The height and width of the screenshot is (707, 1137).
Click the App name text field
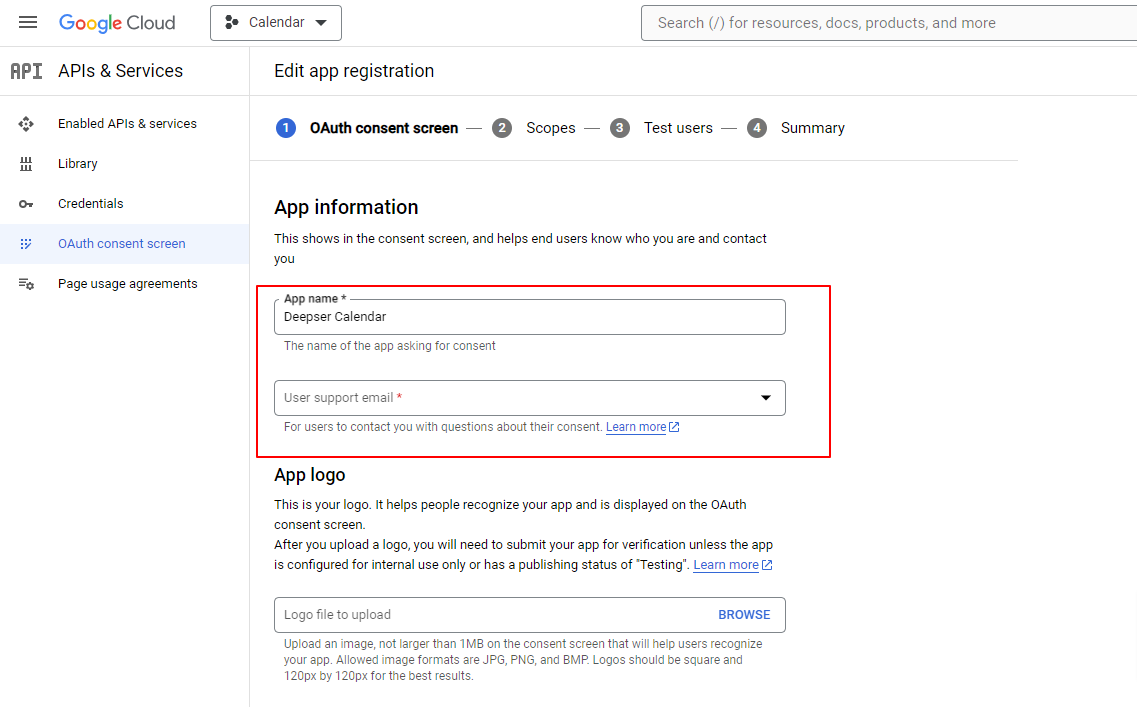pos(529,317)
